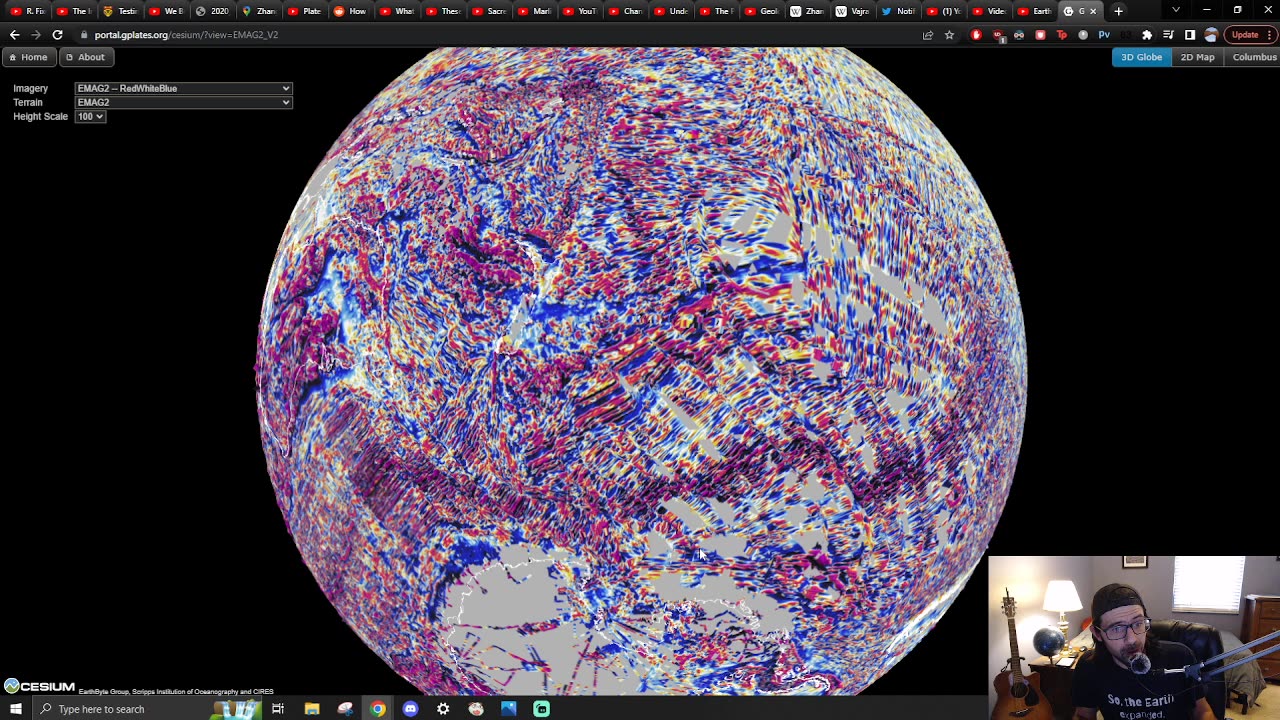Open the media control playlist icon
Screen dimensions: 1280x720
point(1168,35)
